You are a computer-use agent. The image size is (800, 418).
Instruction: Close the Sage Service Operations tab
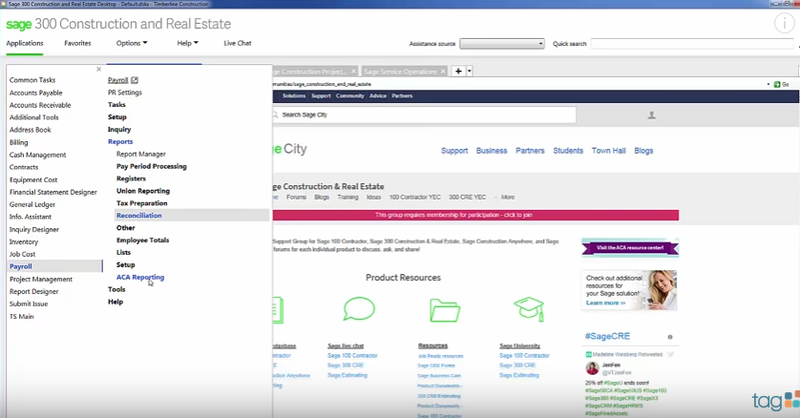[x=443, y=71]
